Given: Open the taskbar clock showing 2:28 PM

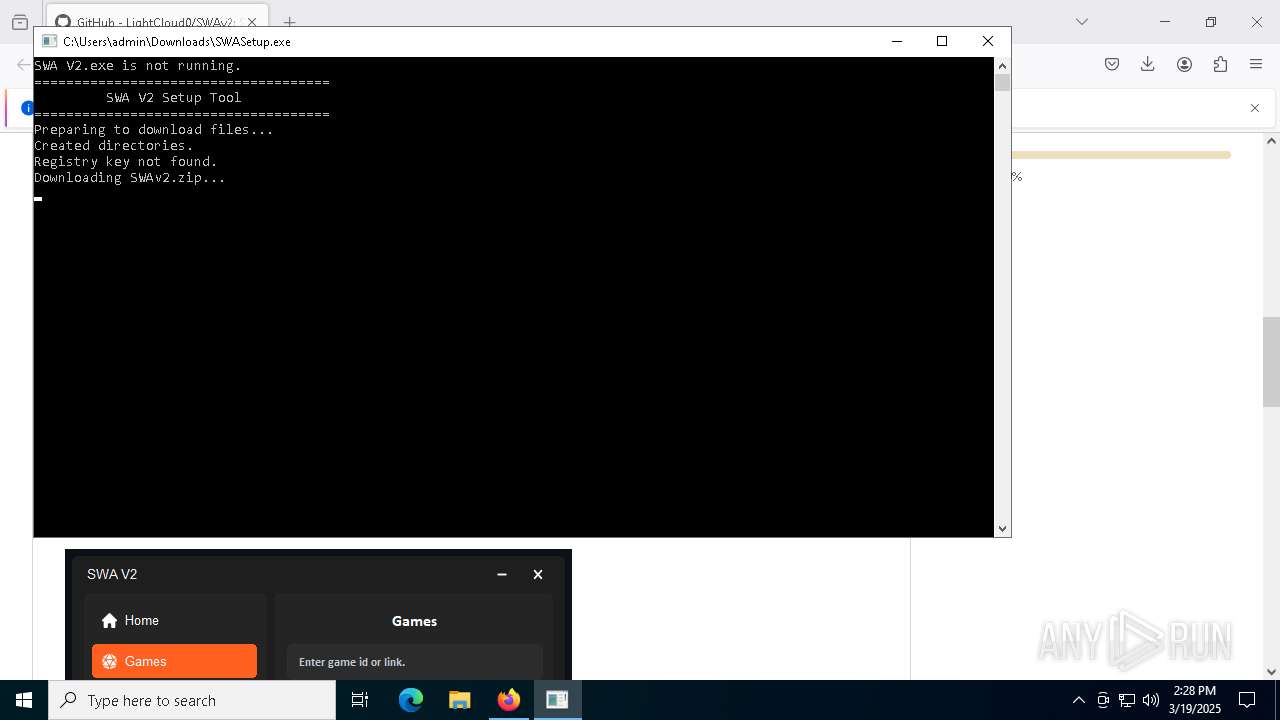Looking at the screenshot, I should coord(1195,700).
